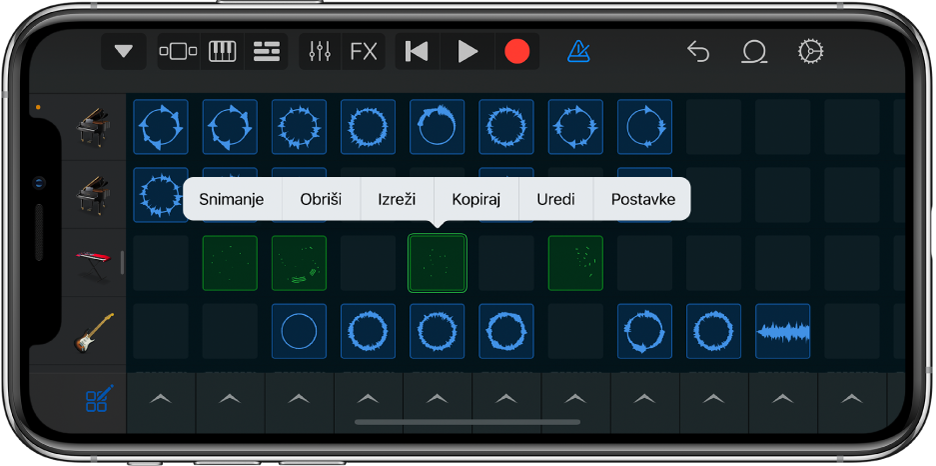Trigger the first column's up-arrow chevron
This screenshot has width=936, height=466.
pos(160,399)
